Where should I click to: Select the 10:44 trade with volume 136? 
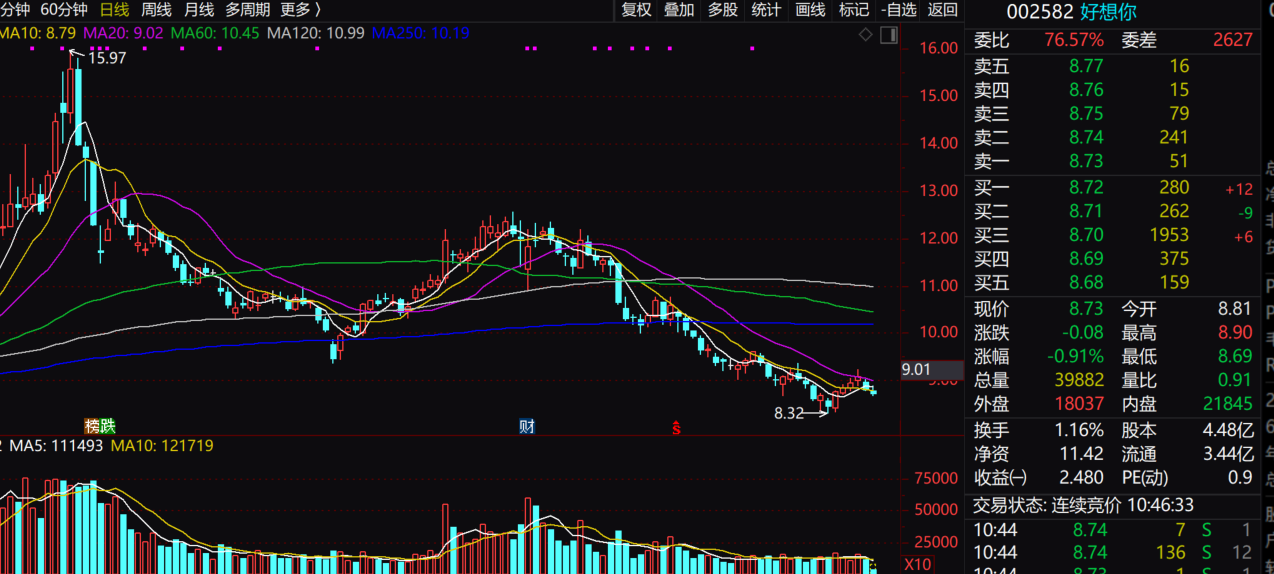1114,552
